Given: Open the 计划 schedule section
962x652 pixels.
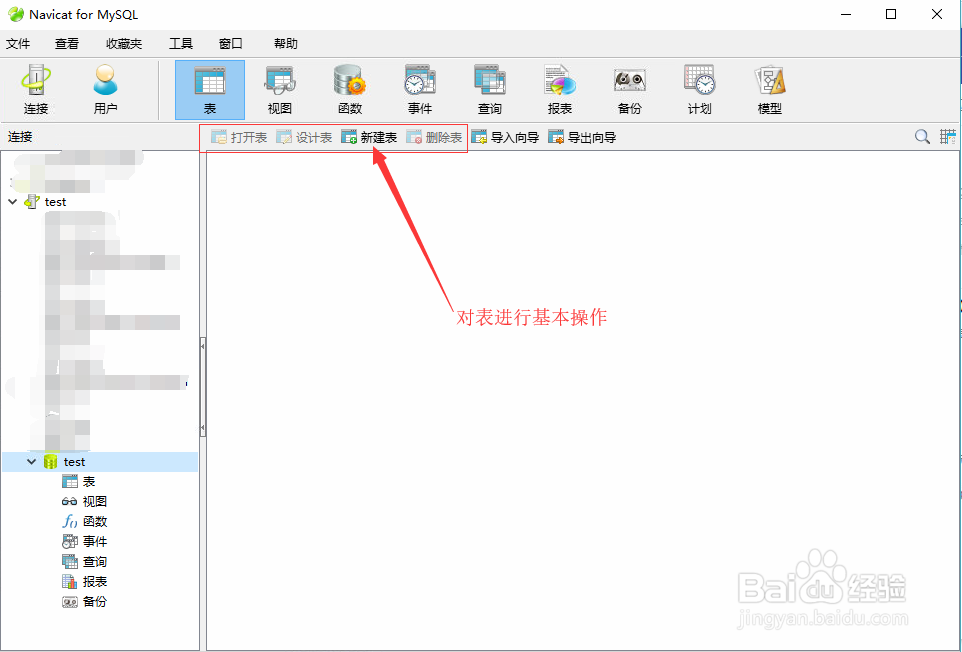Looking at the screenshot, I should [x=699, y=90].
